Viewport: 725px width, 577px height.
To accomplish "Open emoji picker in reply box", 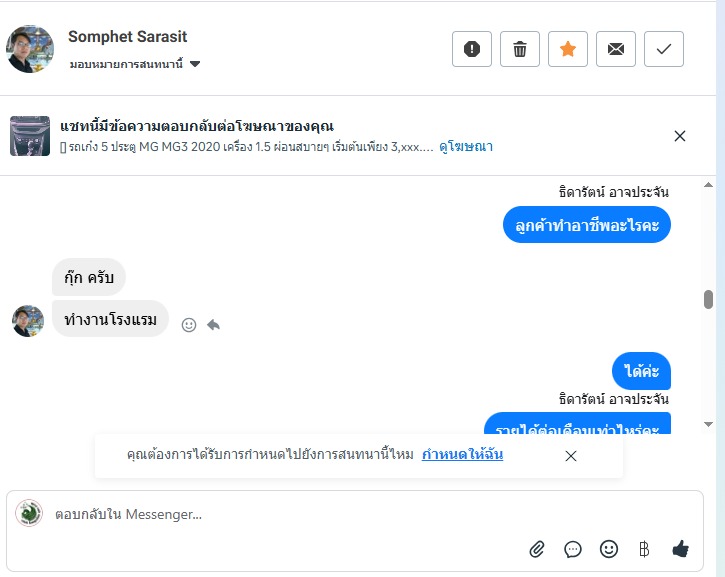I will click(x=609, y=548).
